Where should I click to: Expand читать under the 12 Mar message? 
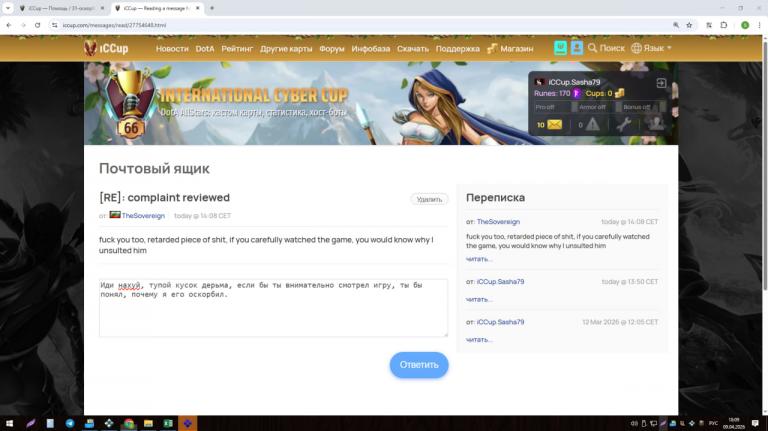tap(479, 339)
